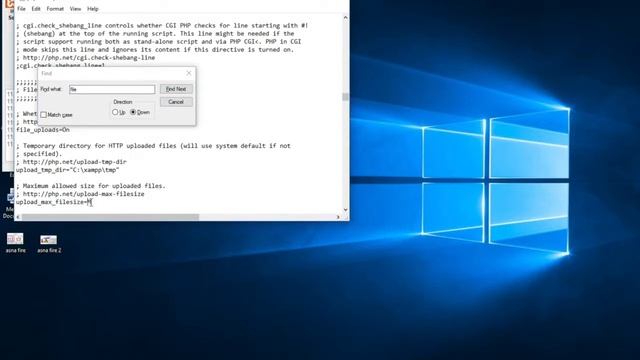Open the Edit menu
This screenshot has height=360, width=640.
36,9
